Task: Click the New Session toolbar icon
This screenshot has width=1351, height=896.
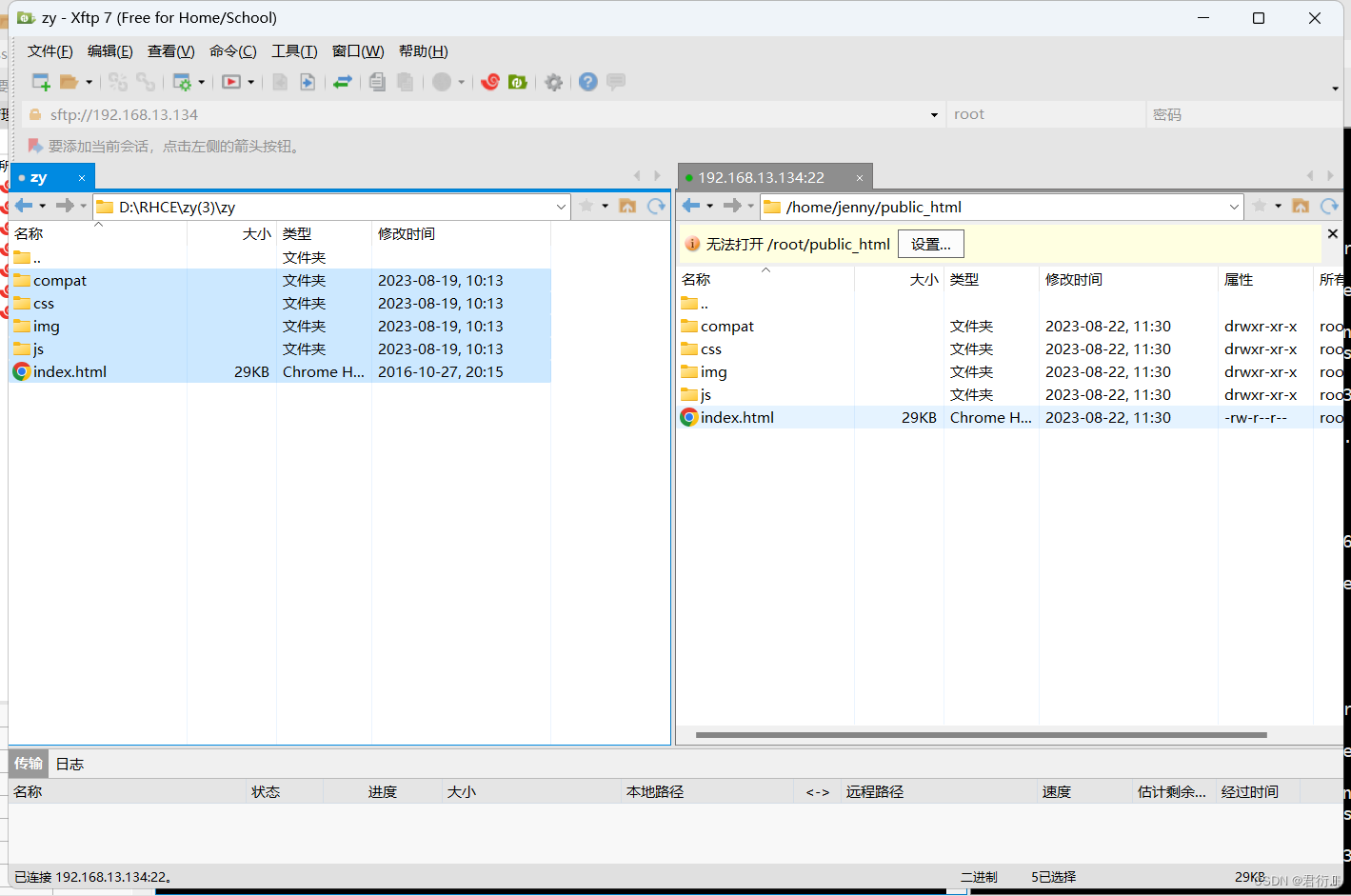Action: tap(41, 82)
